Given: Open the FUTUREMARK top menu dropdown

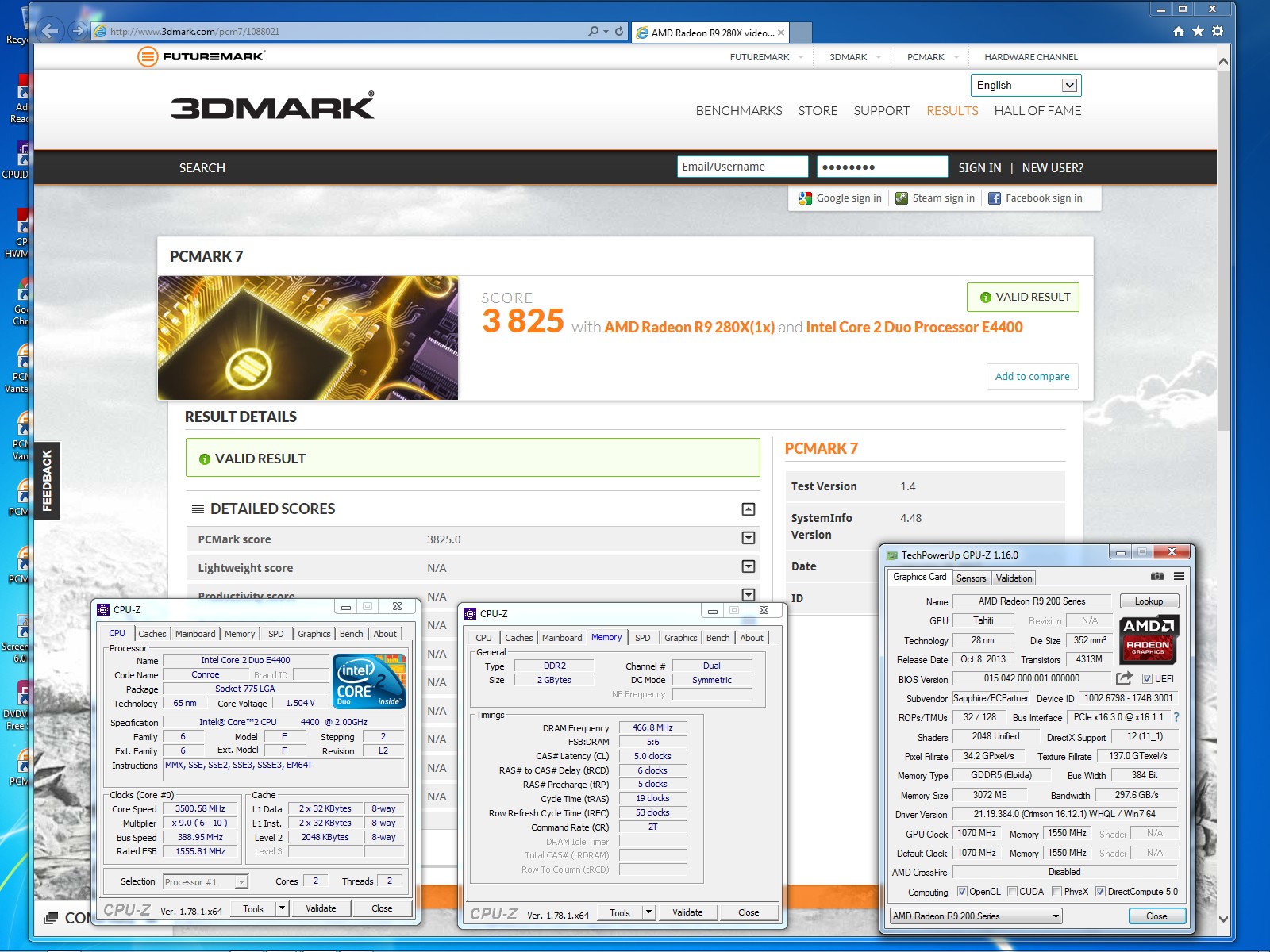Looking at the screenshot, I should point(767,57).
